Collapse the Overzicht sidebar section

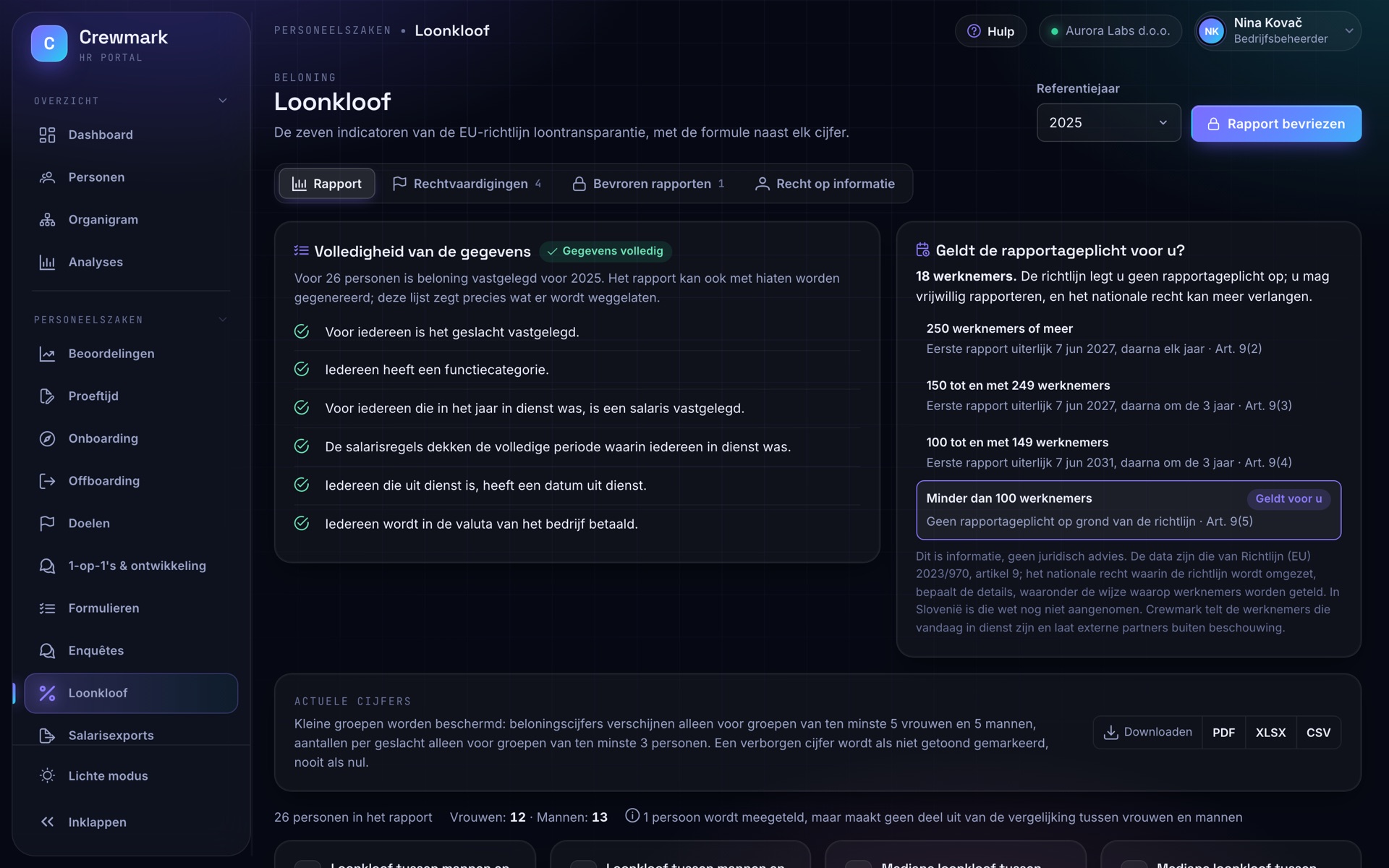[223, 101]
